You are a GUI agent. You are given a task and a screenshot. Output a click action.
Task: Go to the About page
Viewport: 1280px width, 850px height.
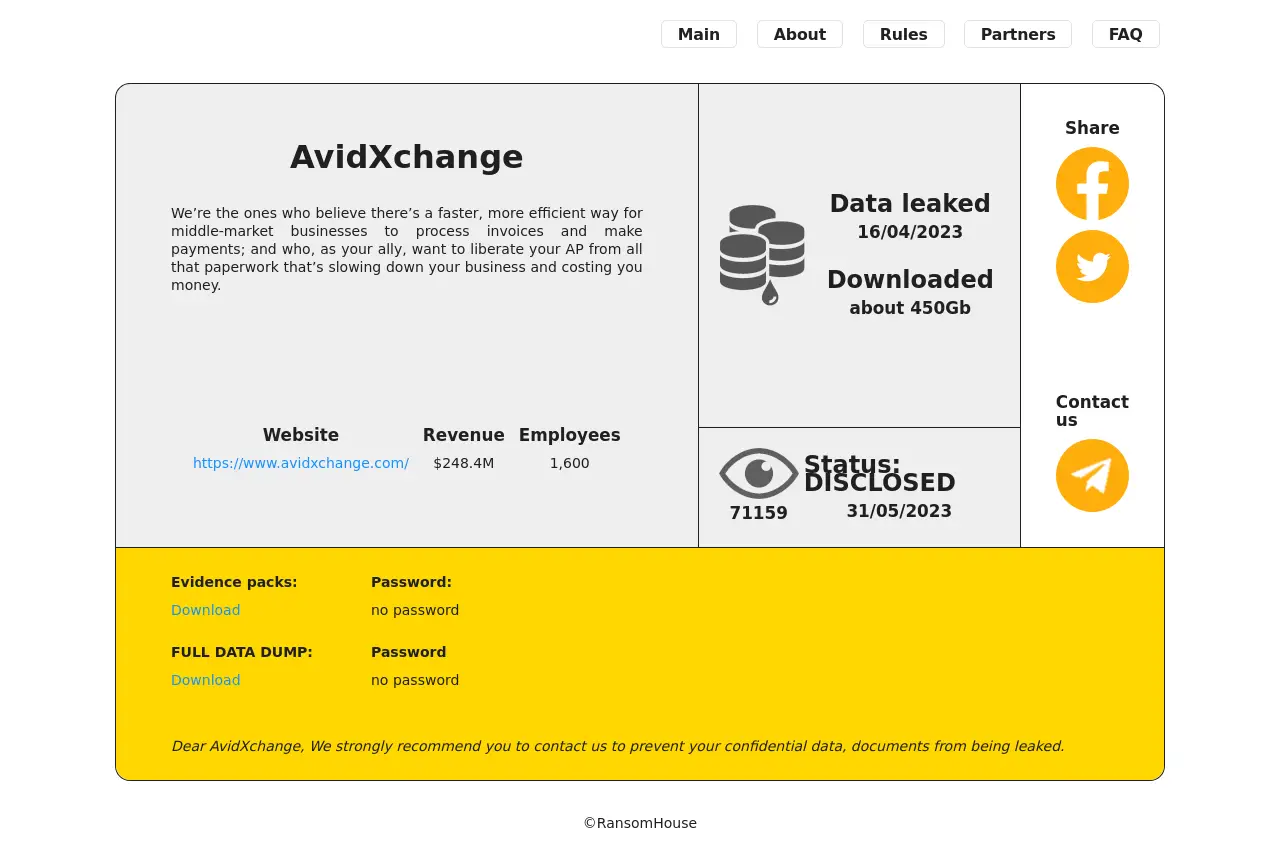tap(799, 34)
